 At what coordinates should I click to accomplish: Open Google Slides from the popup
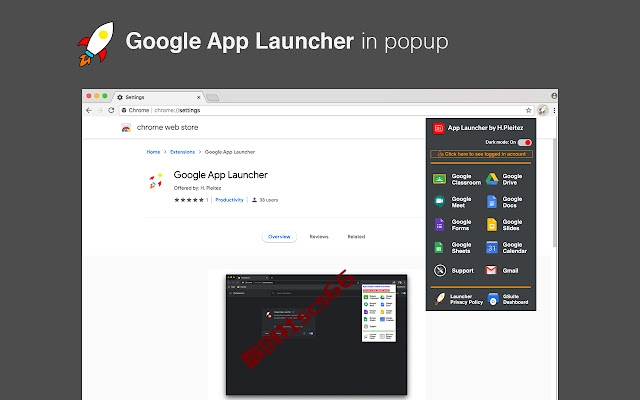(504, 225)
